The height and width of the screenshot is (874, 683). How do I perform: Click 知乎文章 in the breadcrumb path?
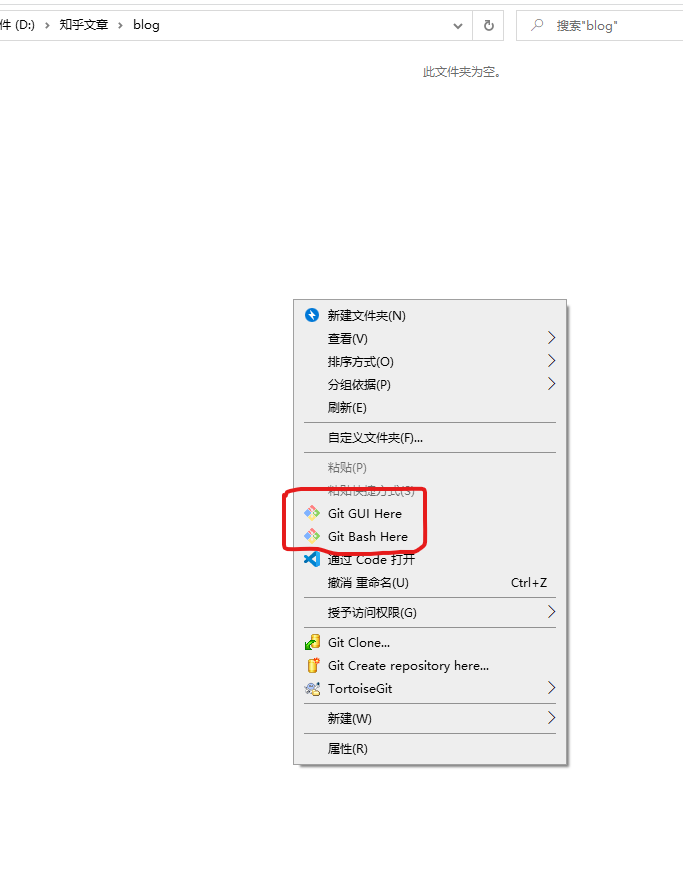[84, 25]
